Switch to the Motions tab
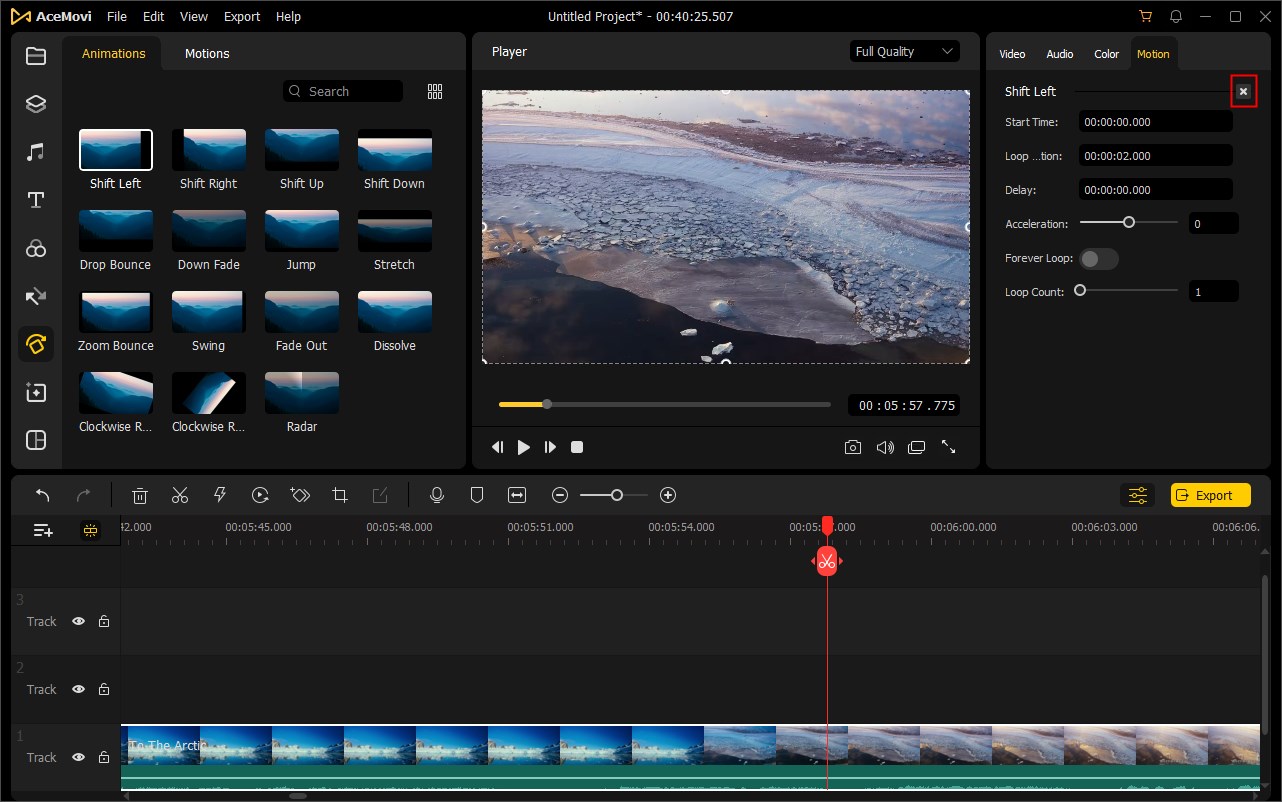This screenshot has width=1282, height=802. pyautogui.click(x=207, y=54)
